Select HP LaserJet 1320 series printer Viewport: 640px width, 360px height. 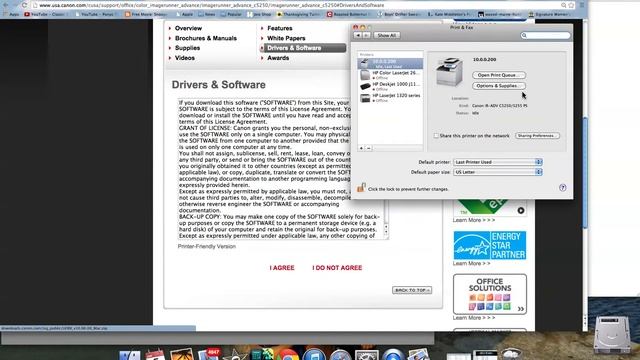pos(390,98)
